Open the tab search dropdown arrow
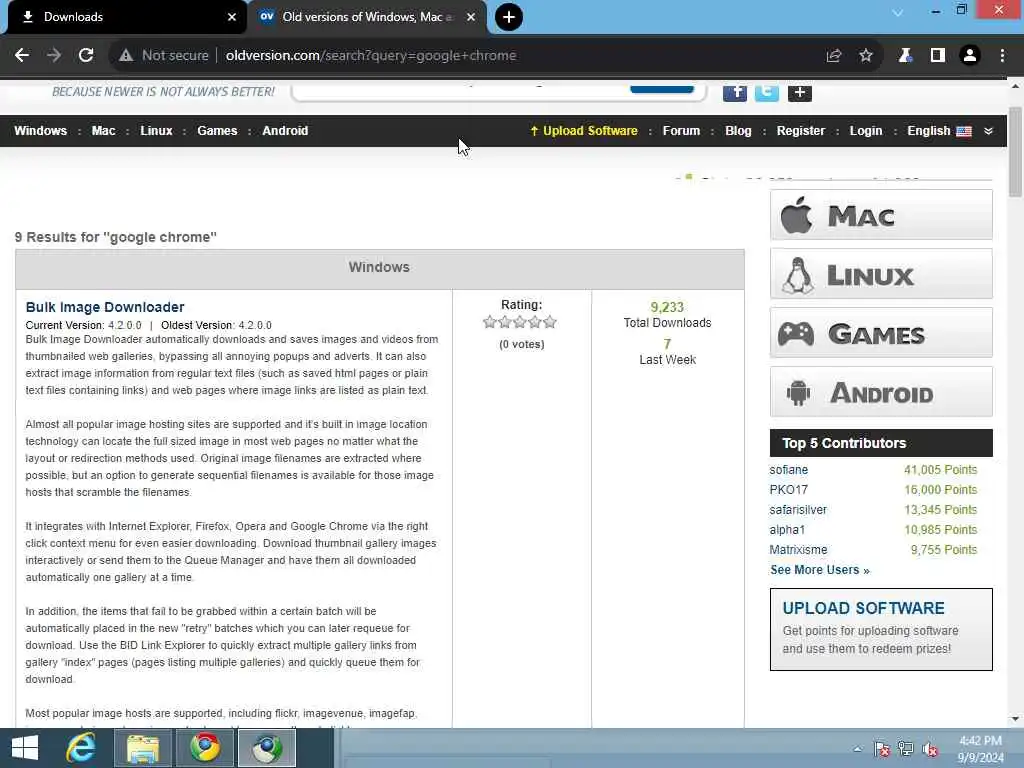Screen dimensions: 1024x768 pyautogui.click(x=898, y=12)
